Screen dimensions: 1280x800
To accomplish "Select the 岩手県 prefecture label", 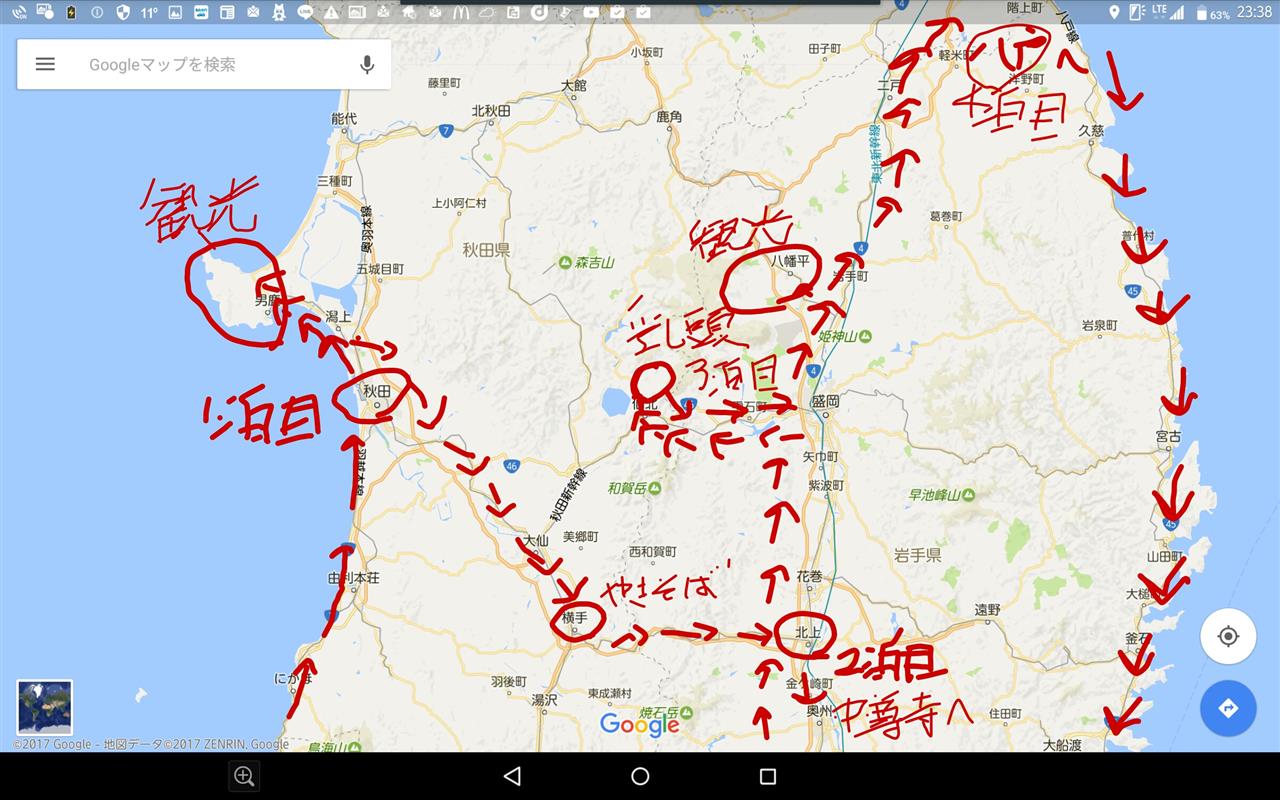I will click(x=918, y=554).
